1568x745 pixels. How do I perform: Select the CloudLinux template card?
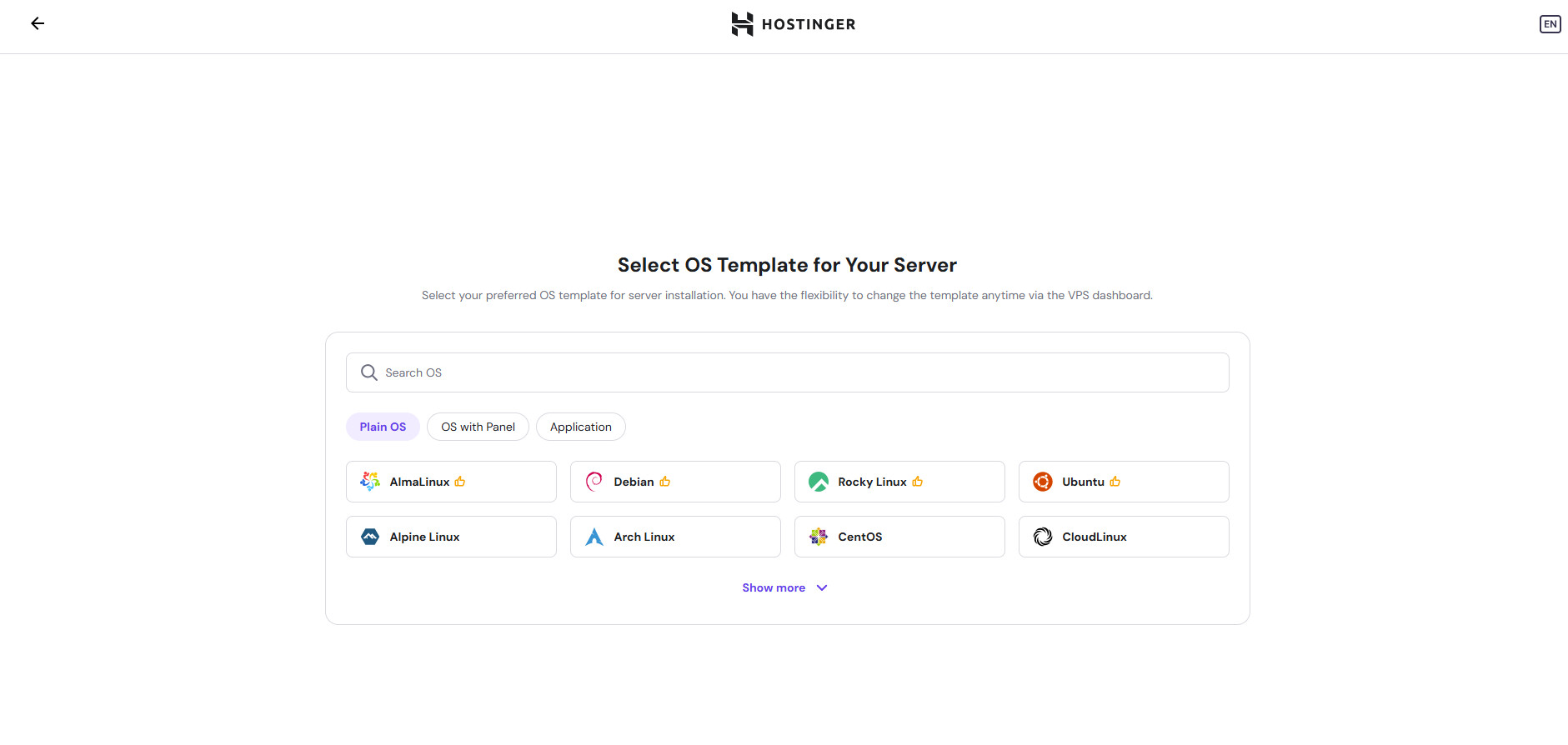click(x=1124, y=537)
